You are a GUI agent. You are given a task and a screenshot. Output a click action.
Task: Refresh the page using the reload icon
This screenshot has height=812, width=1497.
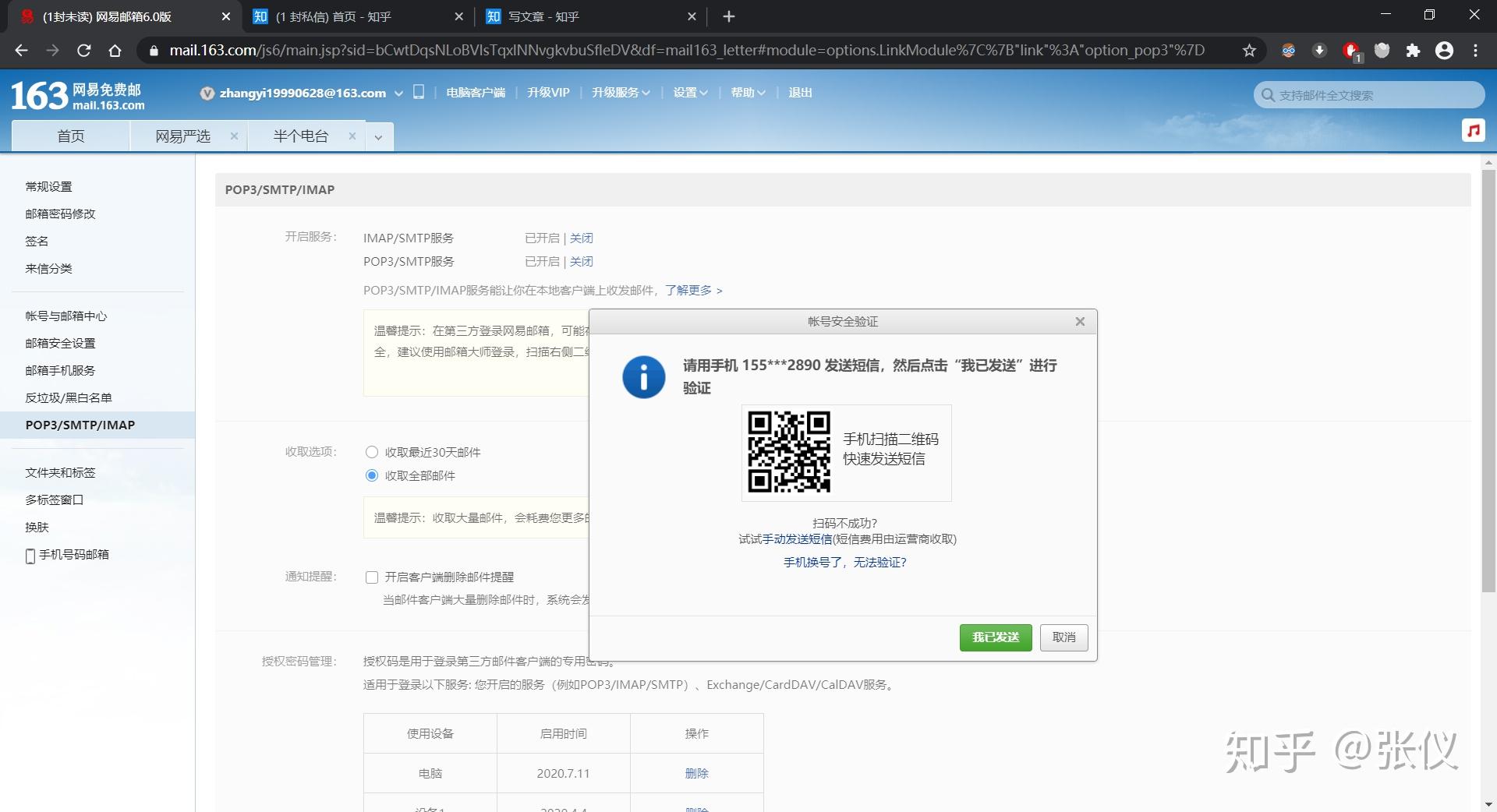(84, 50)
